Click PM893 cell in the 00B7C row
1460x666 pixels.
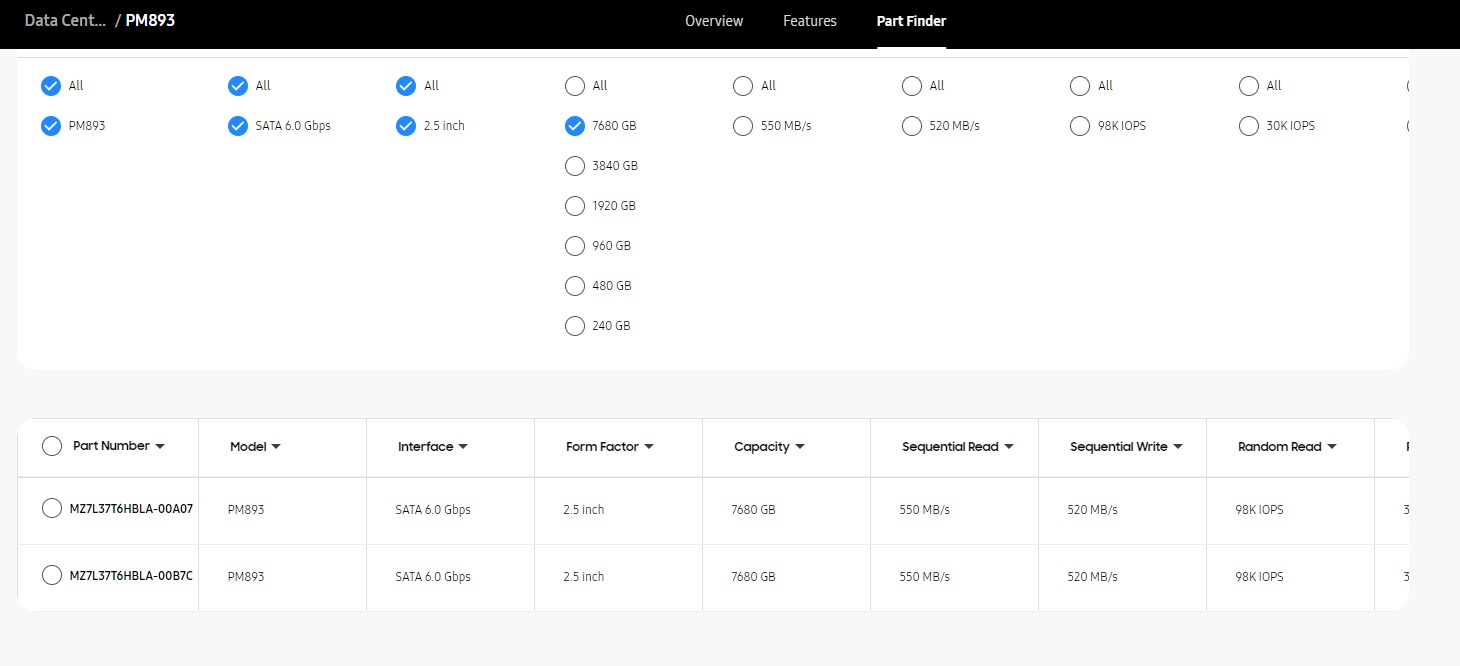click(246, 577)
